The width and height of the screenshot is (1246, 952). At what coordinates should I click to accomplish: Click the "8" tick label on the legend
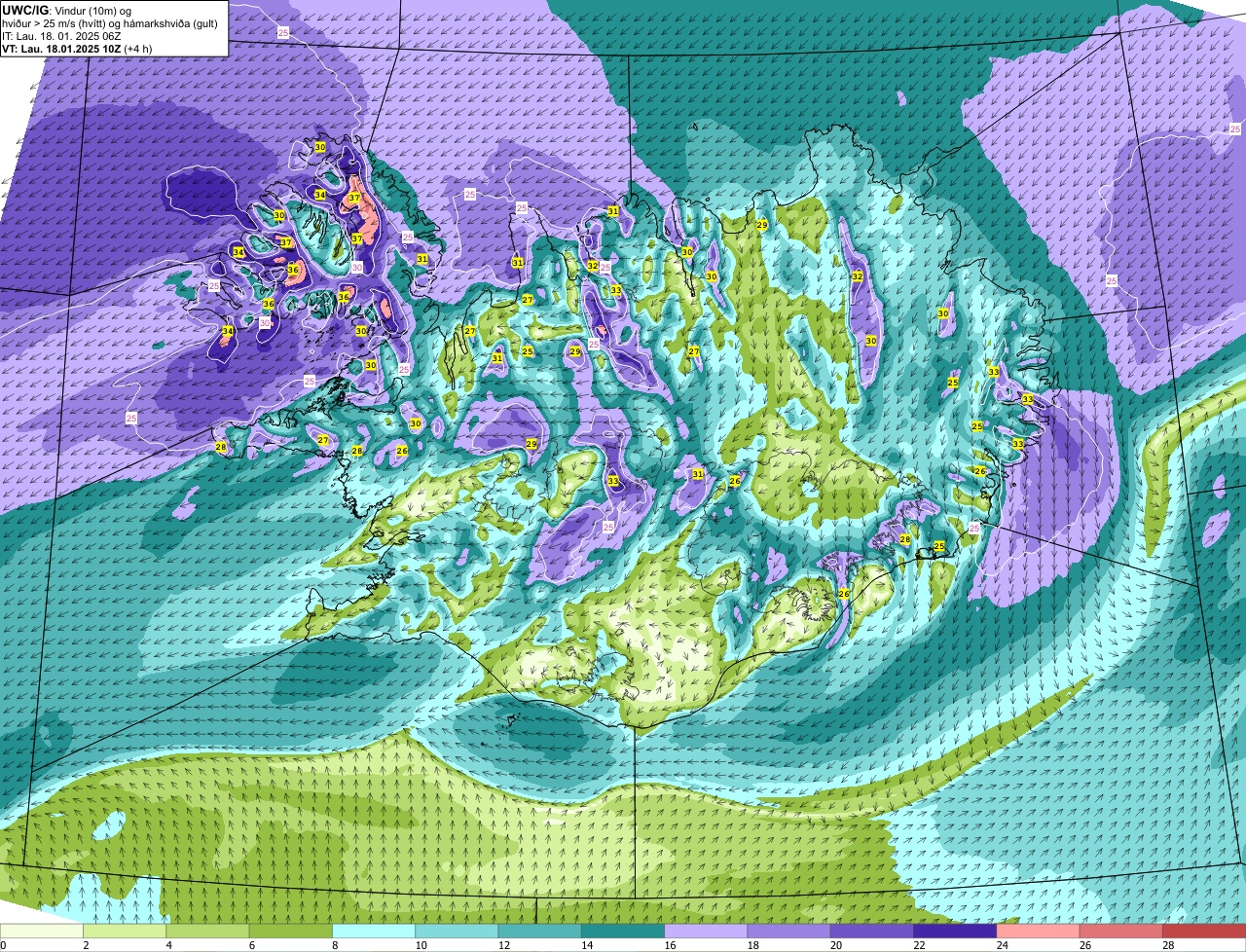click(x=335, y=945)
